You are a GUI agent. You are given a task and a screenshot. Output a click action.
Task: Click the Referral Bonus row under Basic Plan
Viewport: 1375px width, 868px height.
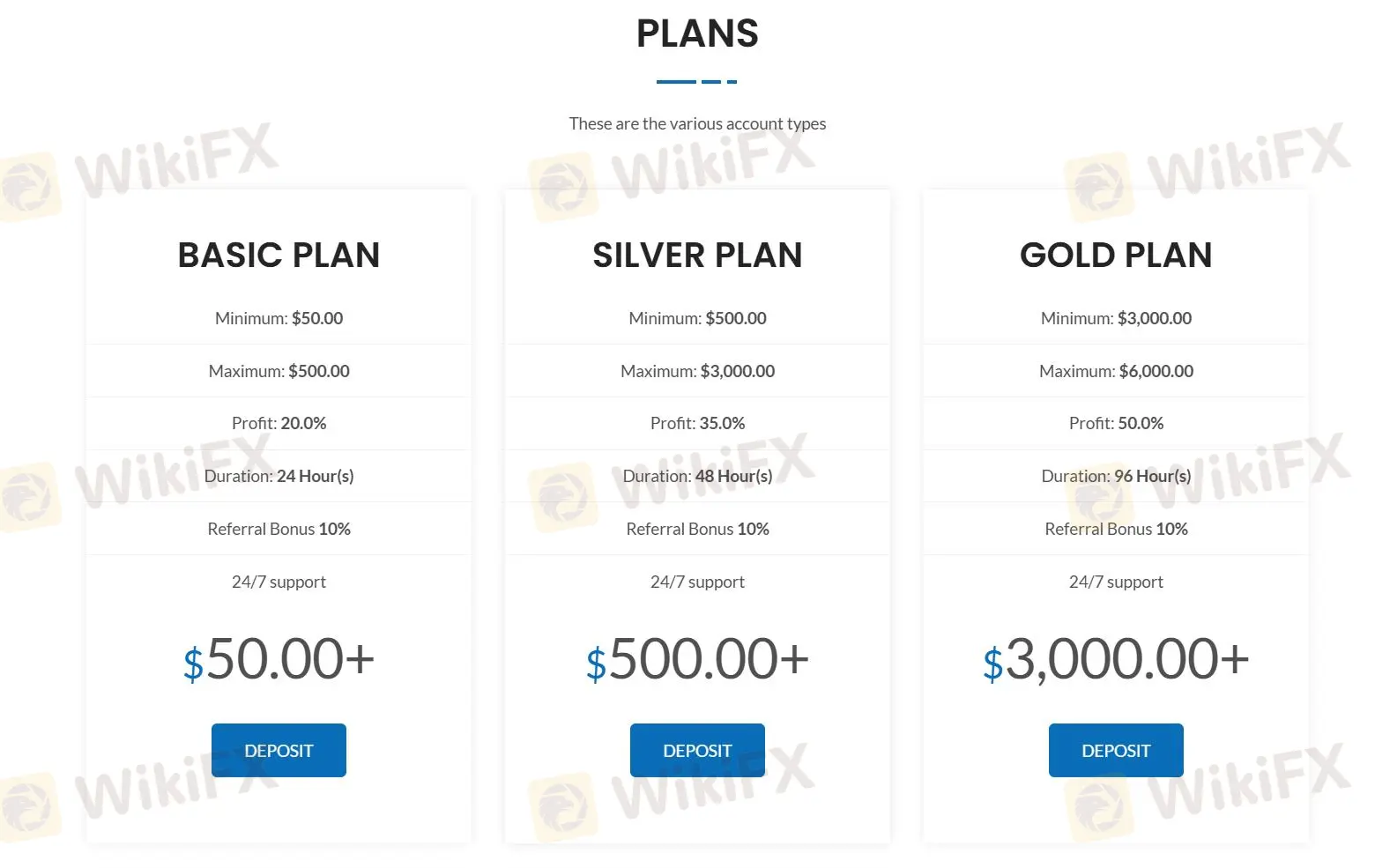(x=279, y=529)
